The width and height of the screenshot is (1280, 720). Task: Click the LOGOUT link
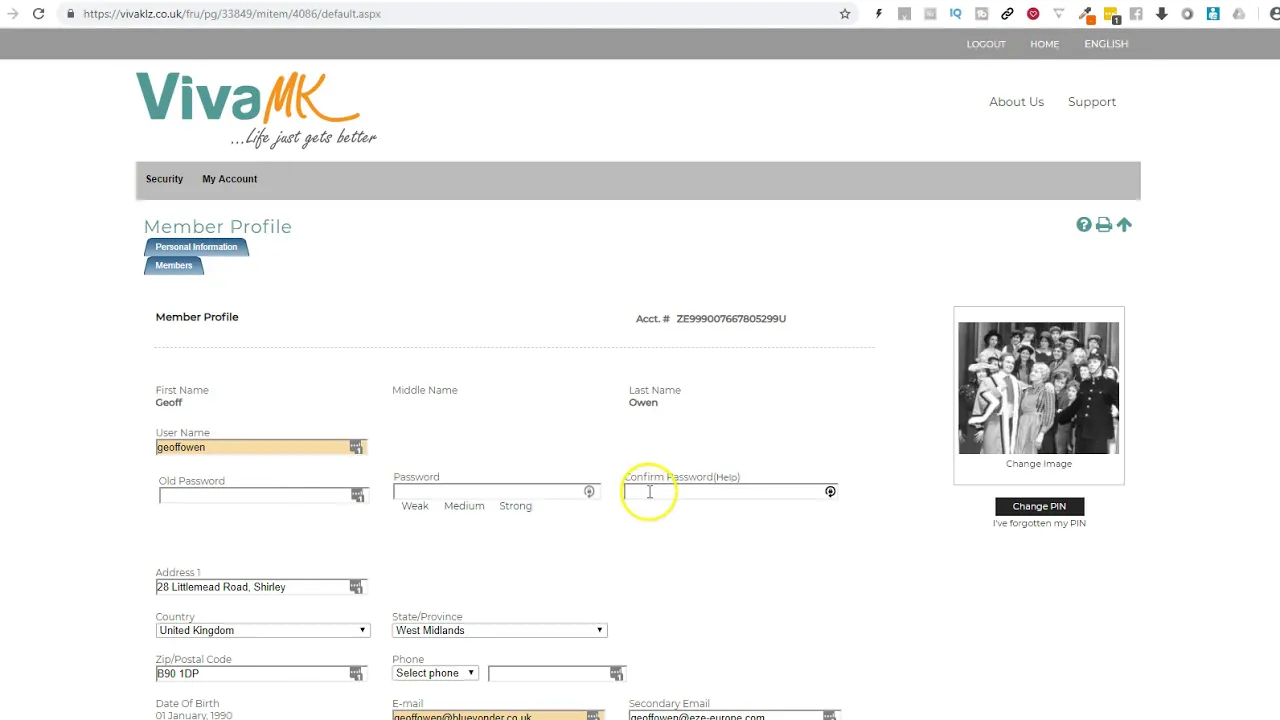click(x=986, y=44)
